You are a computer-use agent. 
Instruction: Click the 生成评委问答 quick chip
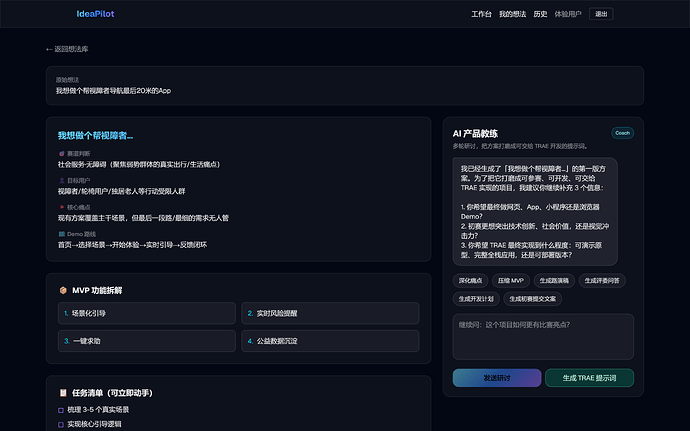pyautogui.click(x=602, y=280)
